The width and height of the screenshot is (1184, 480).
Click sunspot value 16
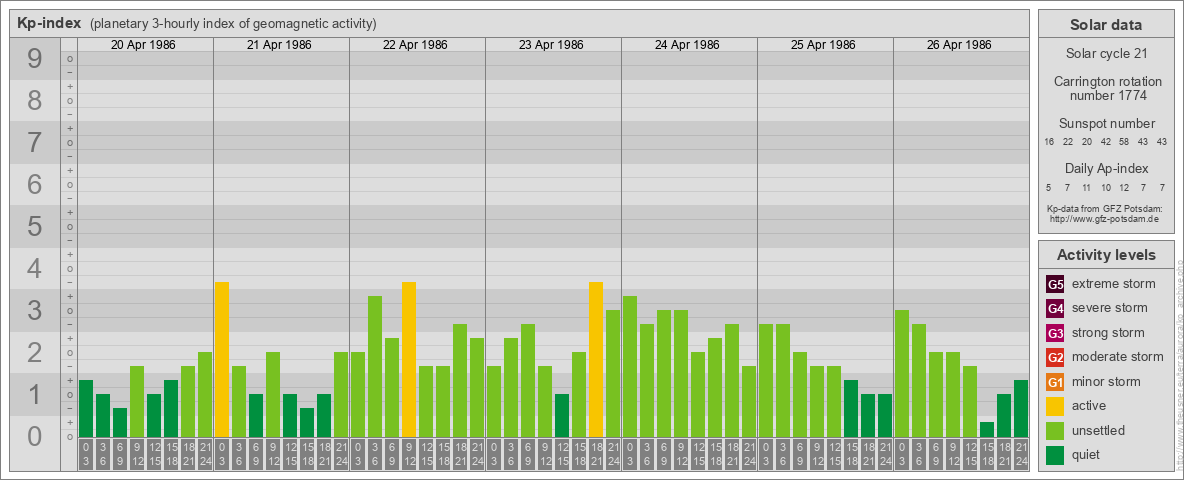(x=1049, y=142)
